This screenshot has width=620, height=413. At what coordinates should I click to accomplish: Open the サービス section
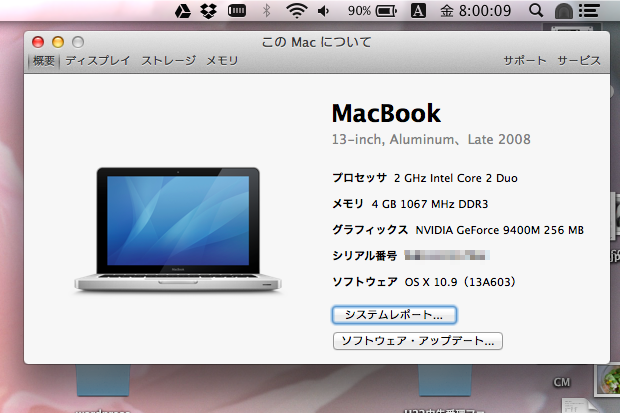[579, 61]
